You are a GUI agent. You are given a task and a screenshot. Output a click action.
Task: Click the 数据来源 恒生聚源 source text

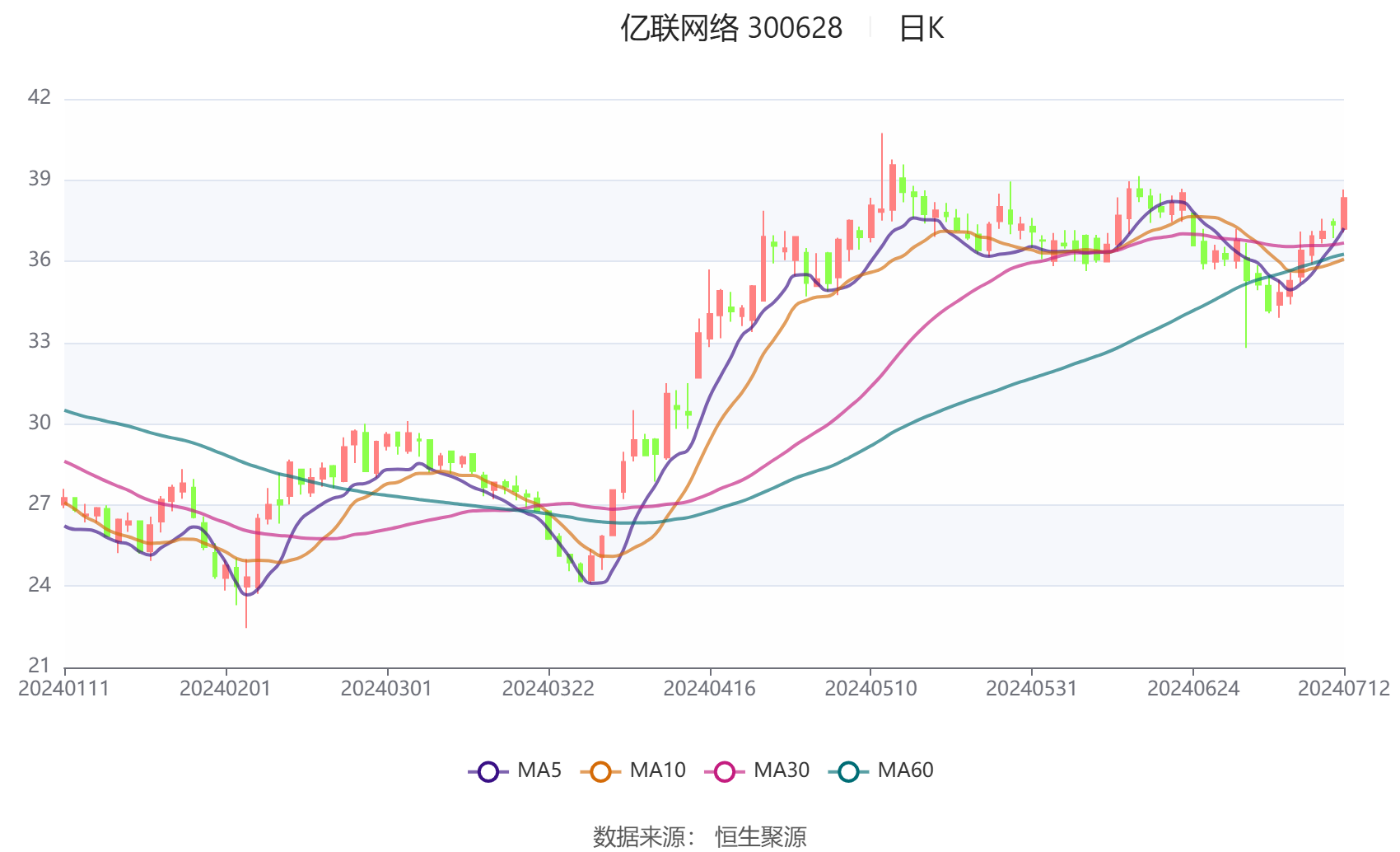699,836
